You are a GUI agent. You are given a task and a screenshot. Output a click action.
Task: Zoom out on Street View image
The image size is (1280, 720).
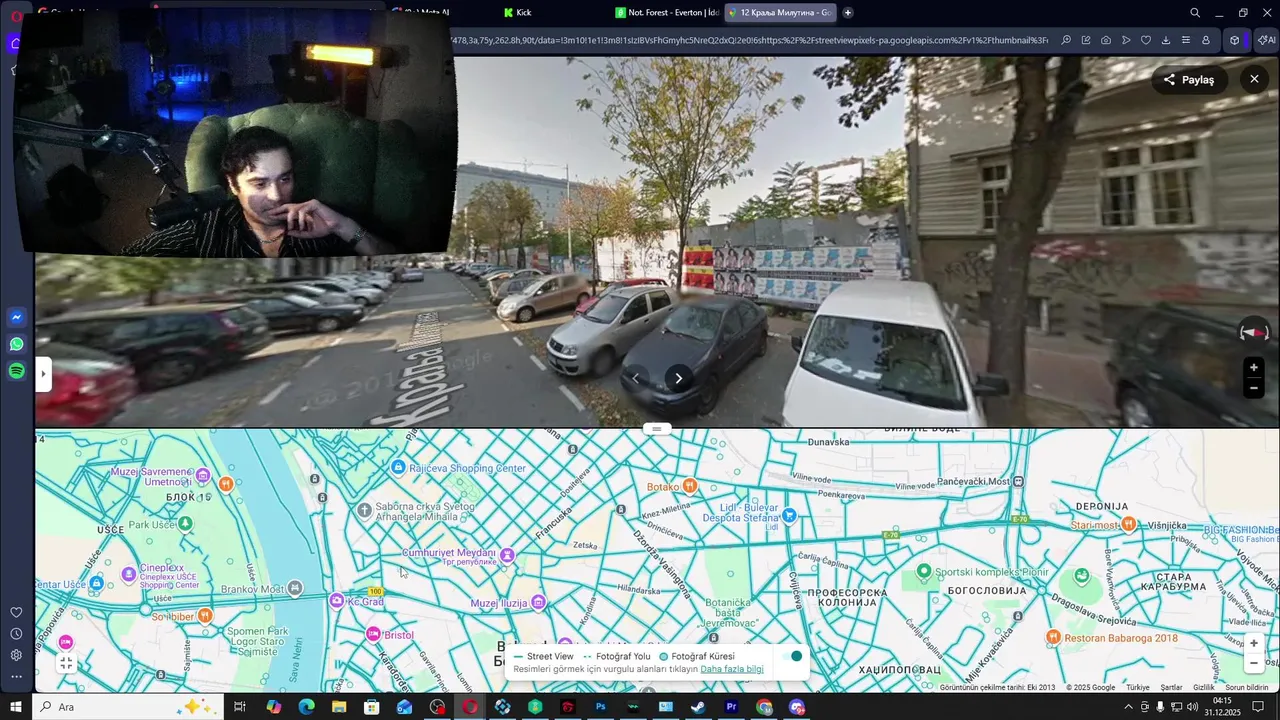tap(1254, 388)
